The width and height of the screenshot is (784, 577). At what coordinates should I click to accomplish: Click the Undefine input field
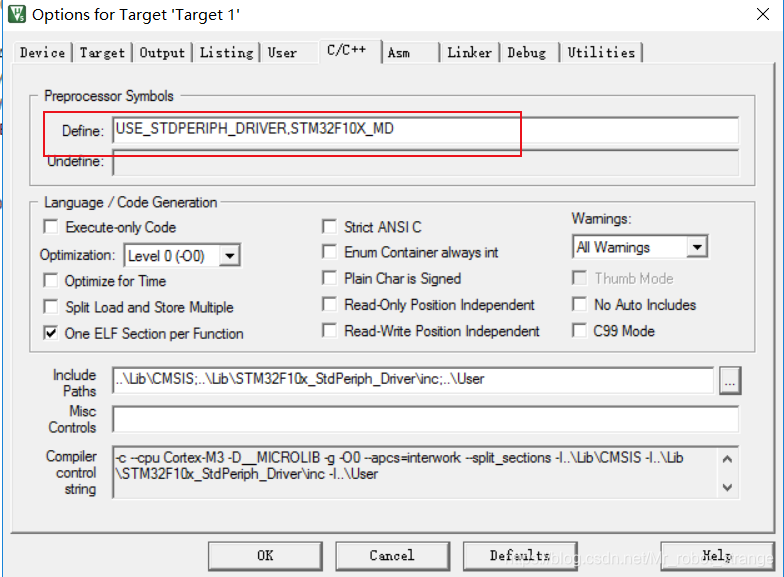click(x=425, y=162)
